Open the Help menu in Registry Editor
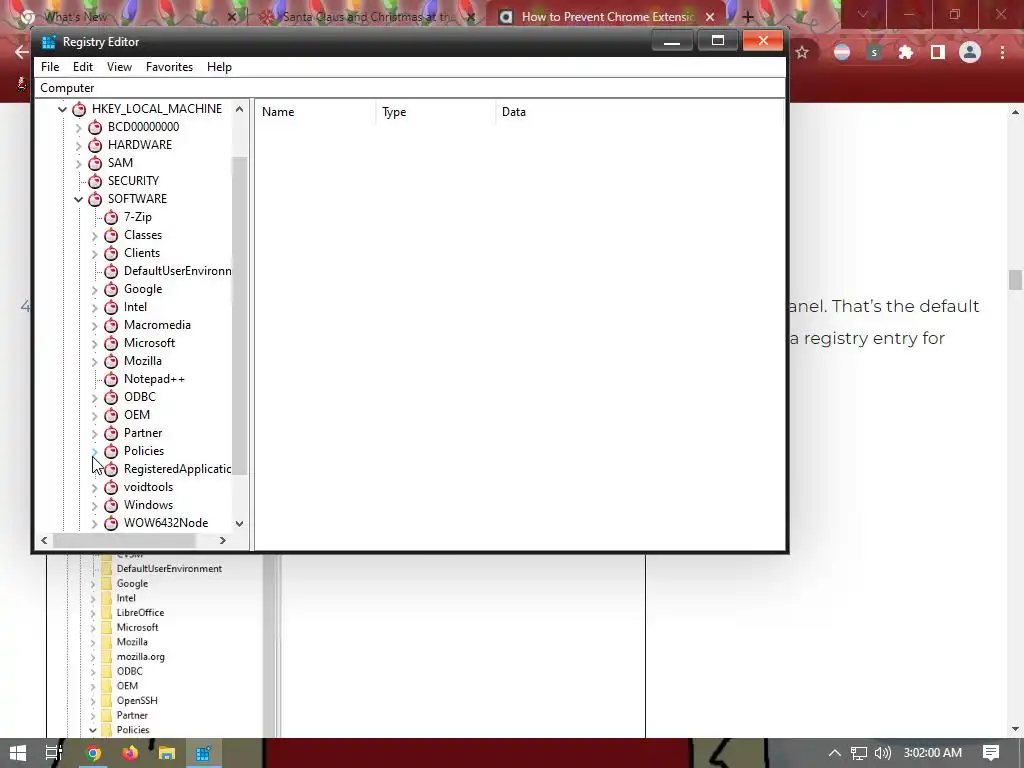Image resolution: width=1024 pixels, height=768 pixels. (219, 67)
